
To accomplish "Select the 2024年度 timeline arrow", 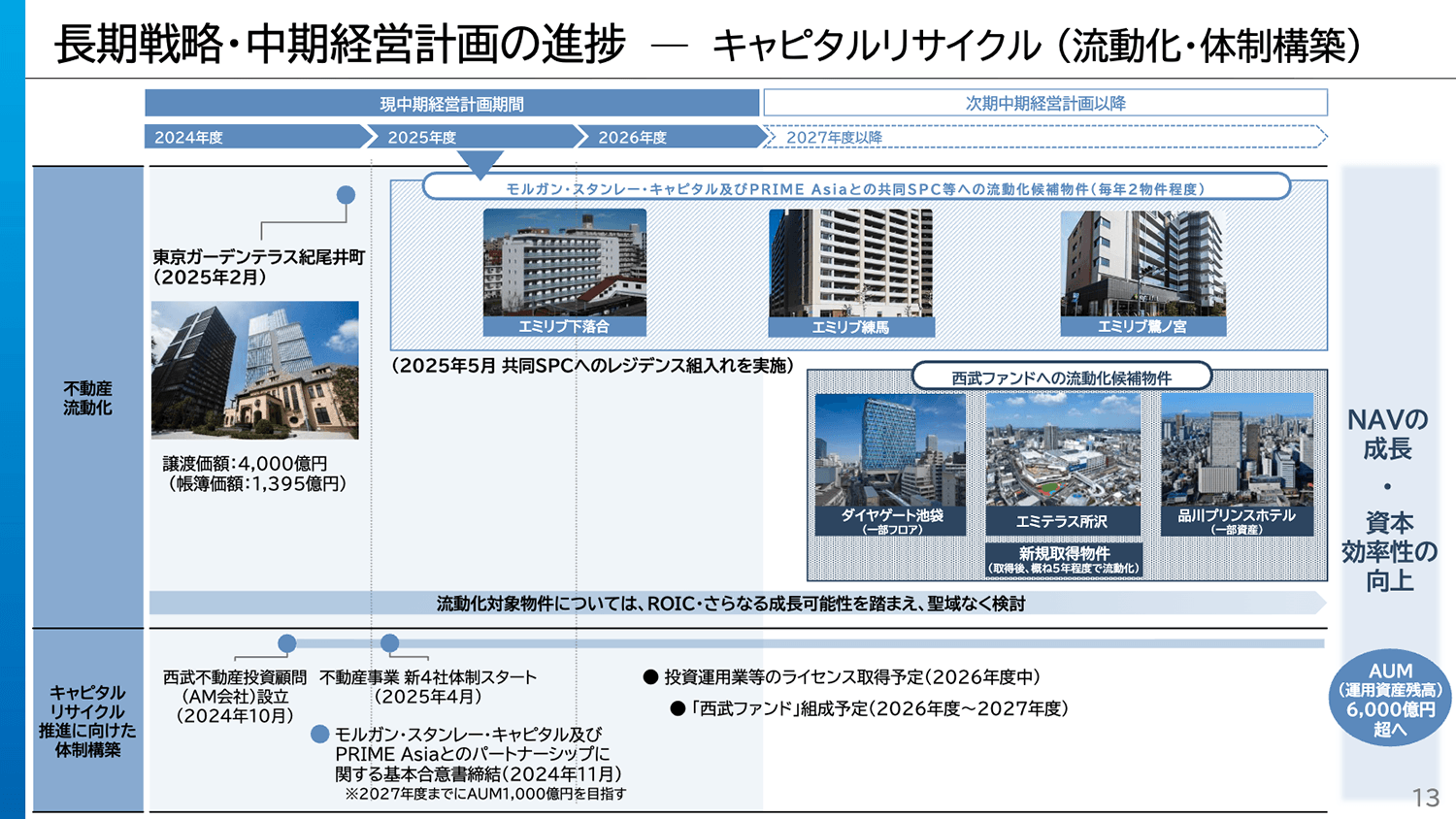I will (x=260, y=137).
